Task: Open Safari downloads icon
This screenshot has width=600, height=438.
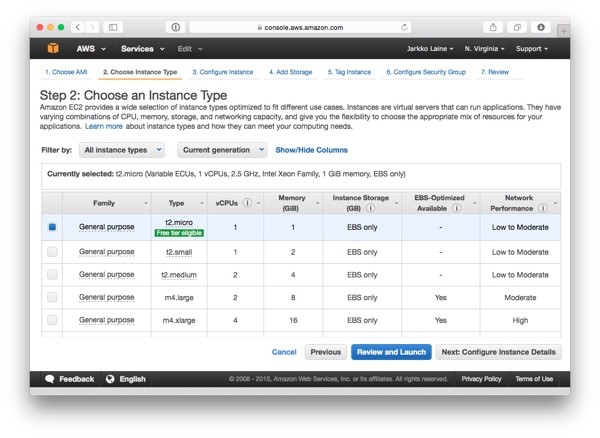Action: coord(541,27)
